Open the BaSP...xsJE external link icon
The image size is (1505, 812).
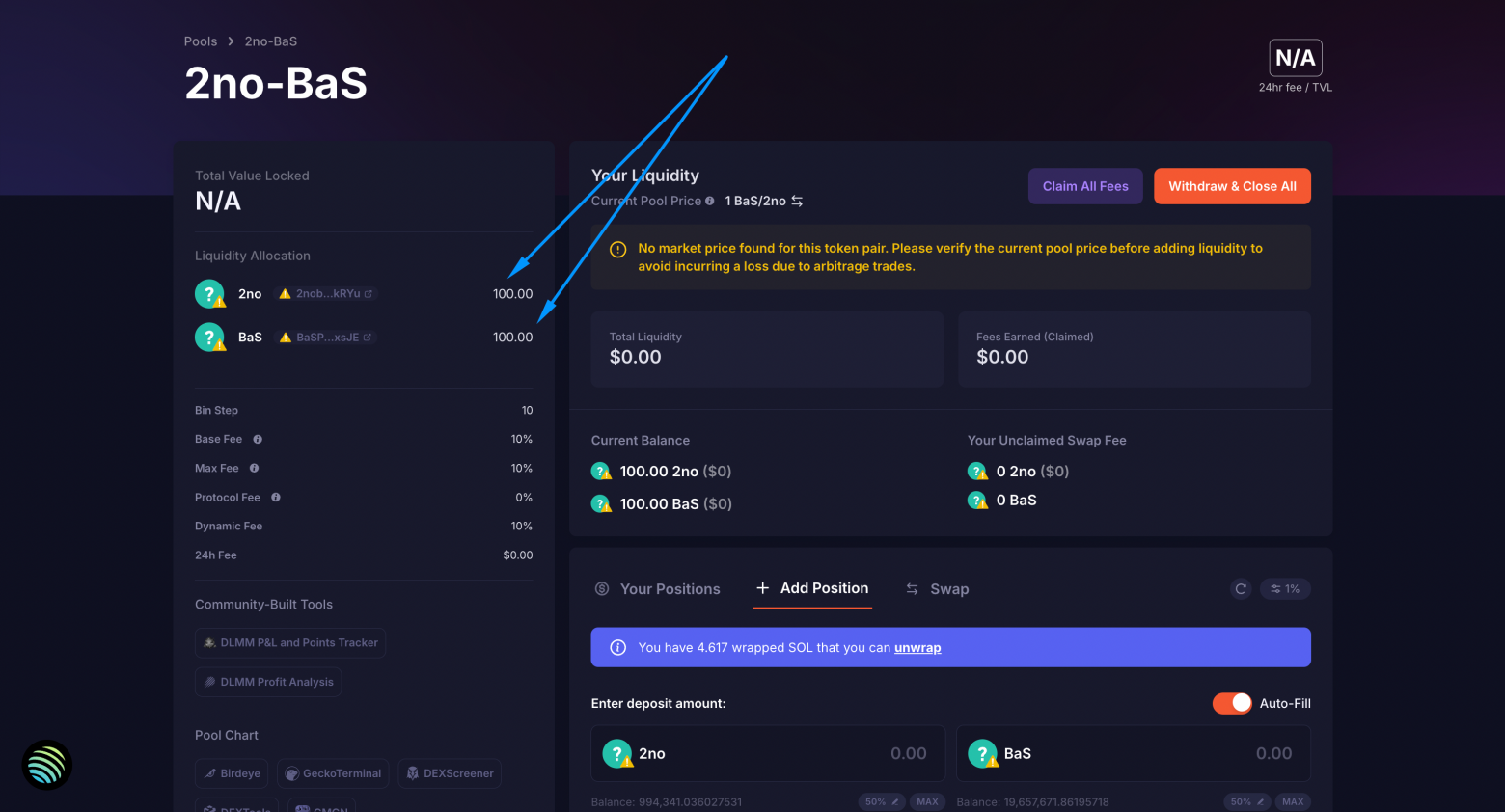point(367,337)
